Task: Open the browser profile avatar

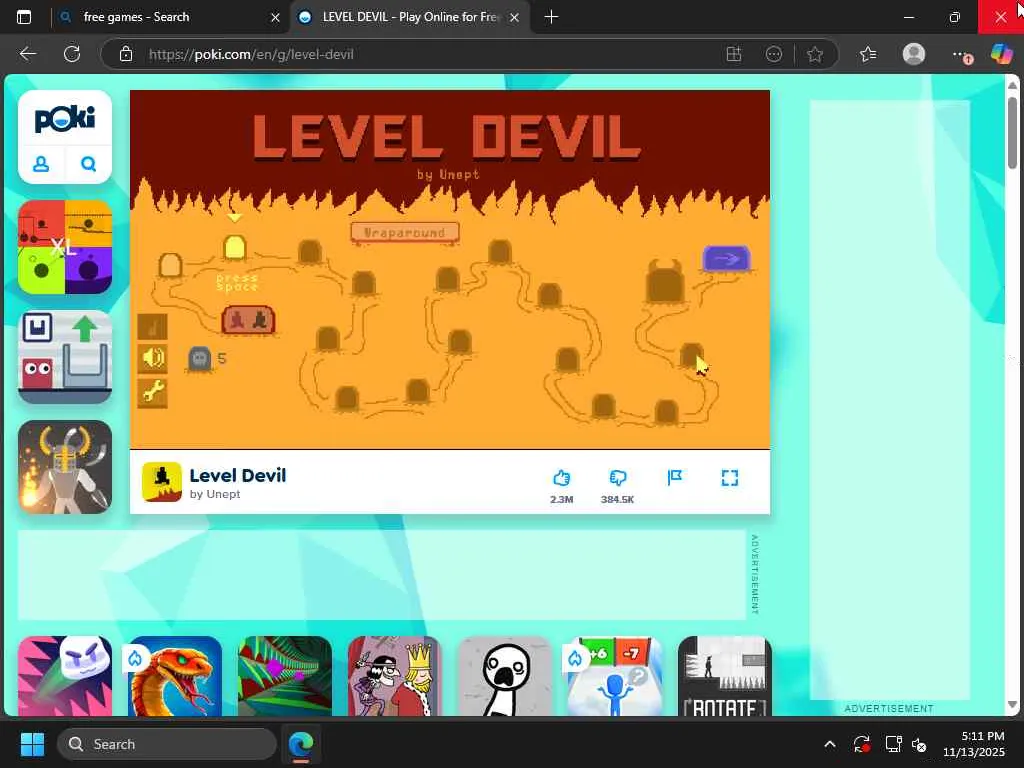Action: [914, 54]
